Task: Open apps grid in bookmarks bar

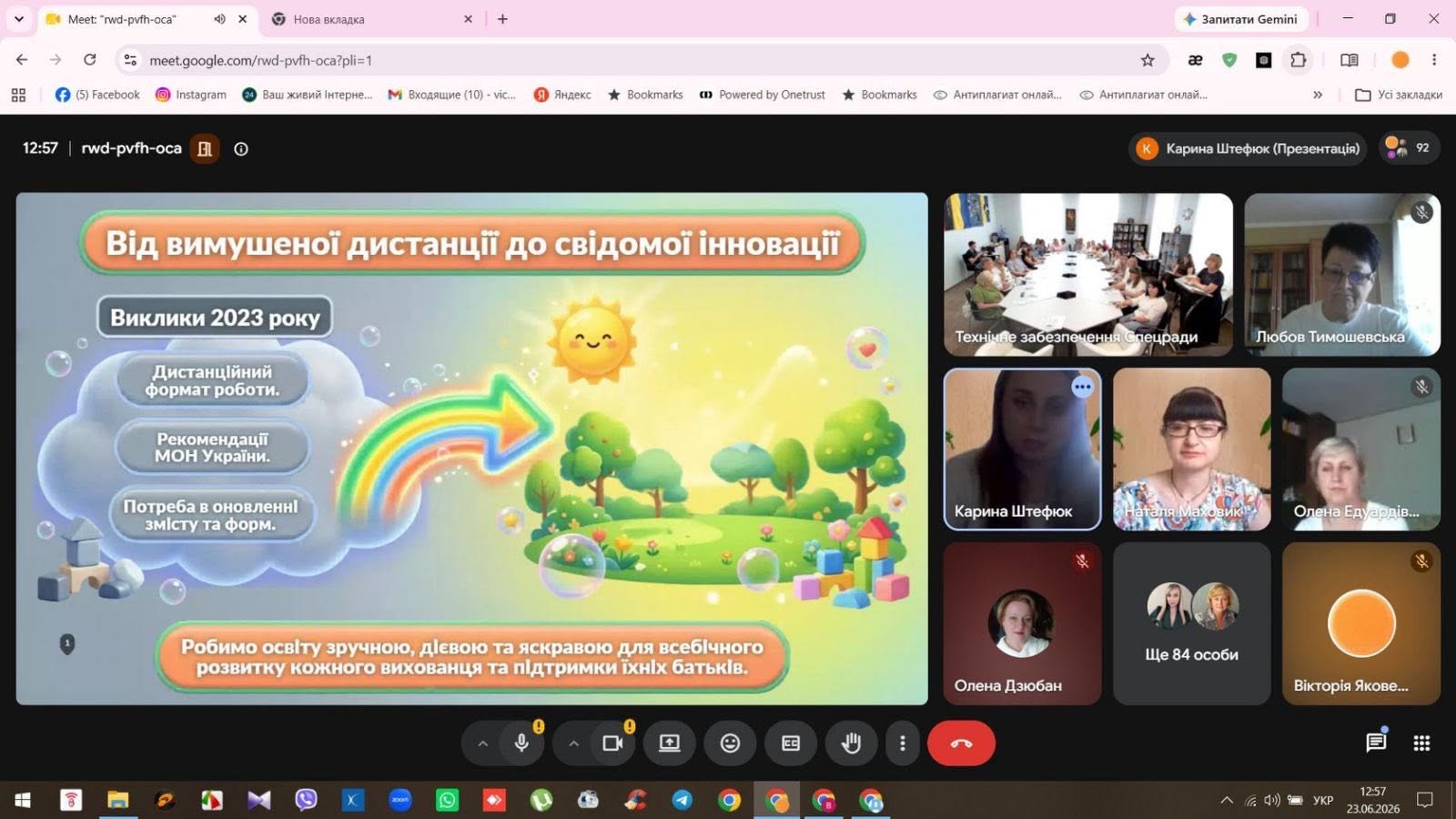Action: tap(18, 95)
